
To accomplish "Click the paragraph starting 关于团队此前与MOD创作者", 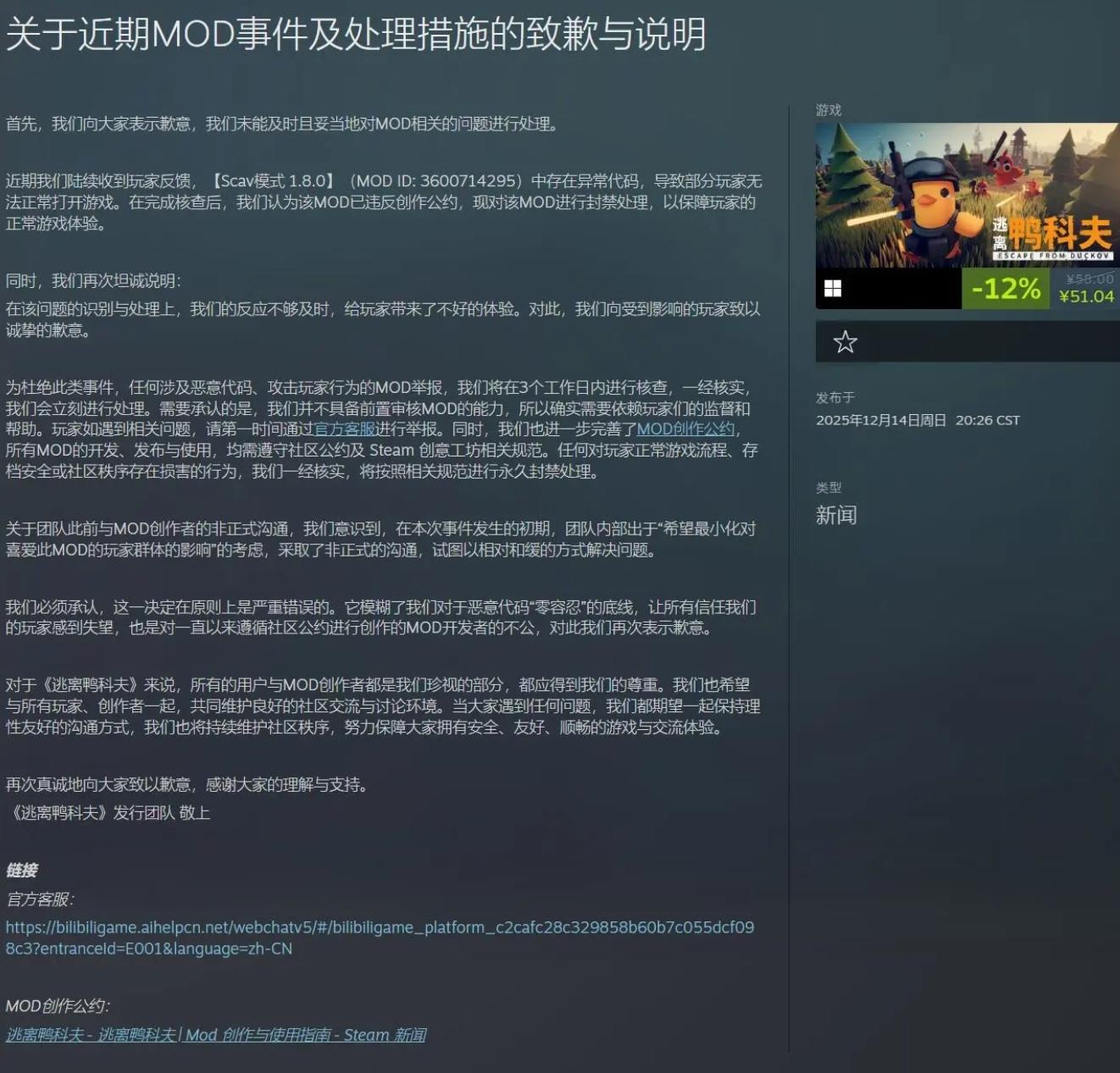I will pyautogui.click(x=380, y=539).
